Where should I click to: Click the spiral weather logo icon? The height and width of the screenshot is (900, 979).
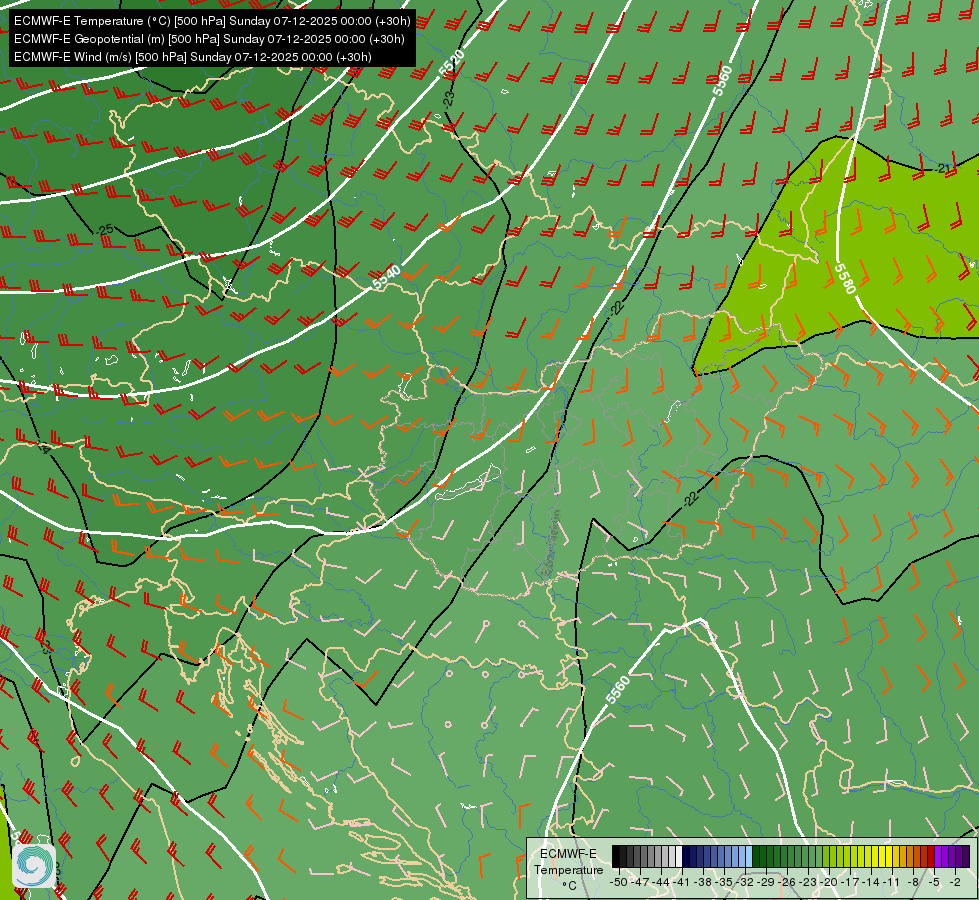(34, 864)
